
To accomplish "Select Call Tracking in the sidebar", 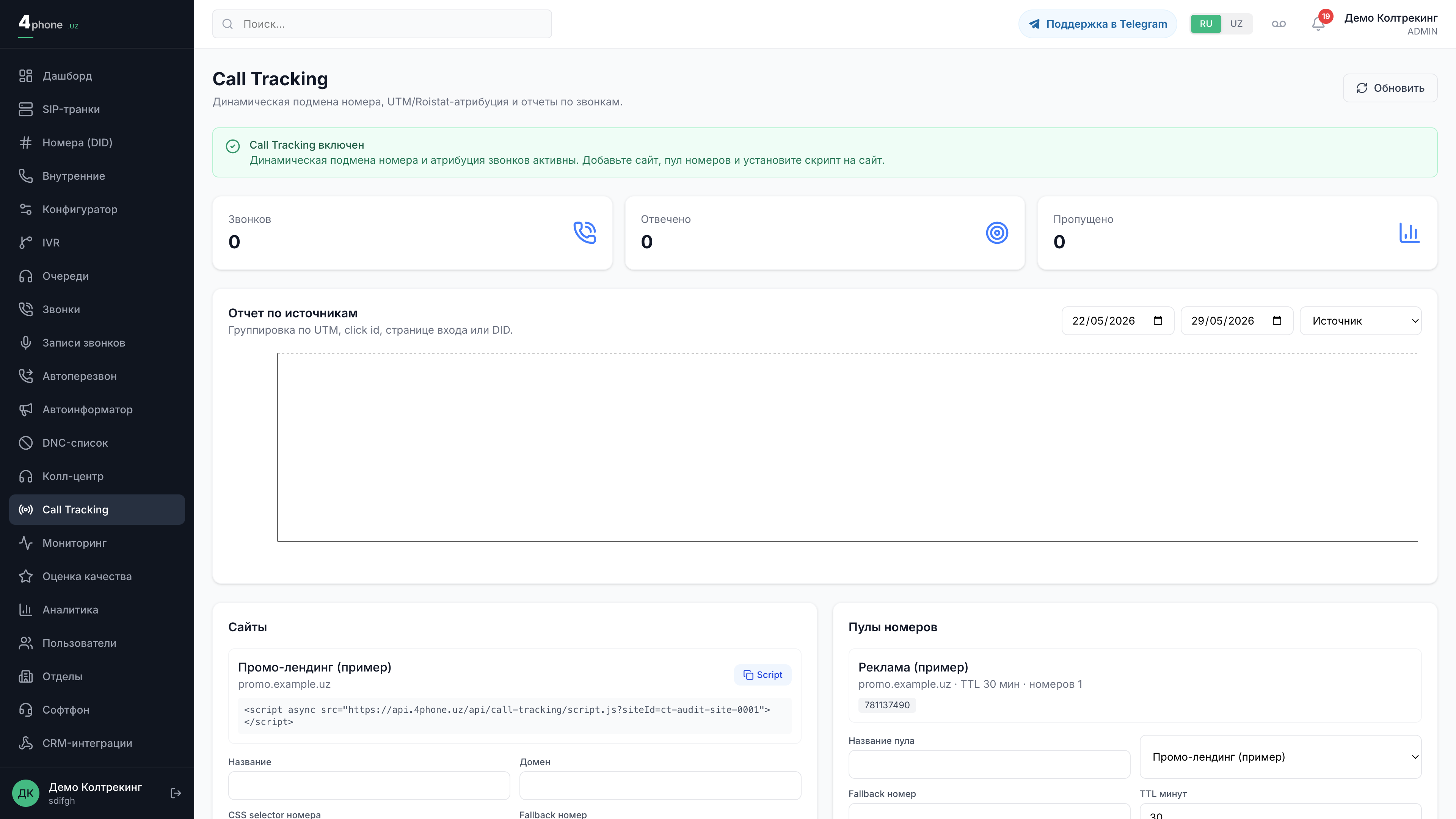I will click(97, 509).
